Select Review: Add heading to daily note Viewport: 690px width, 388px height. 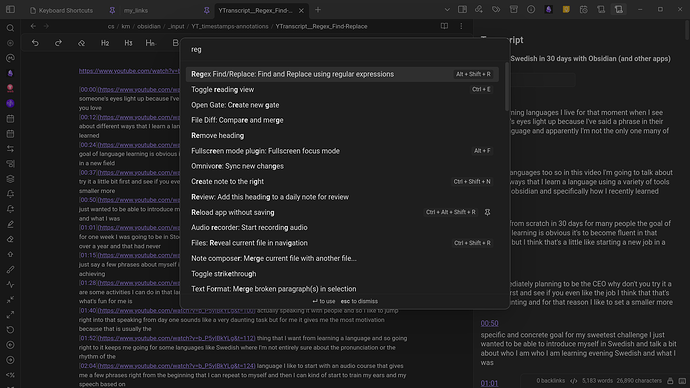click(342, 197)
